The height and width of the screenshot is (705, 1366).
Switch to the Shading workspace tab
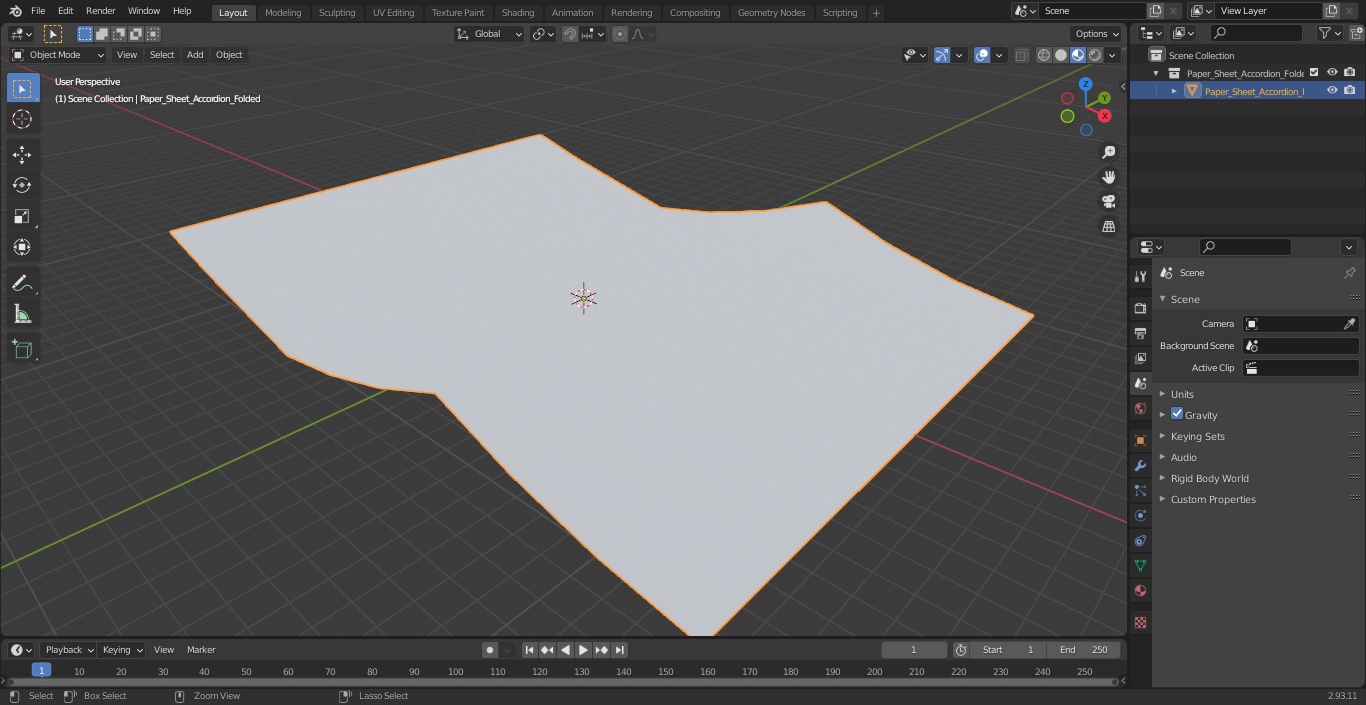[518, 13]
